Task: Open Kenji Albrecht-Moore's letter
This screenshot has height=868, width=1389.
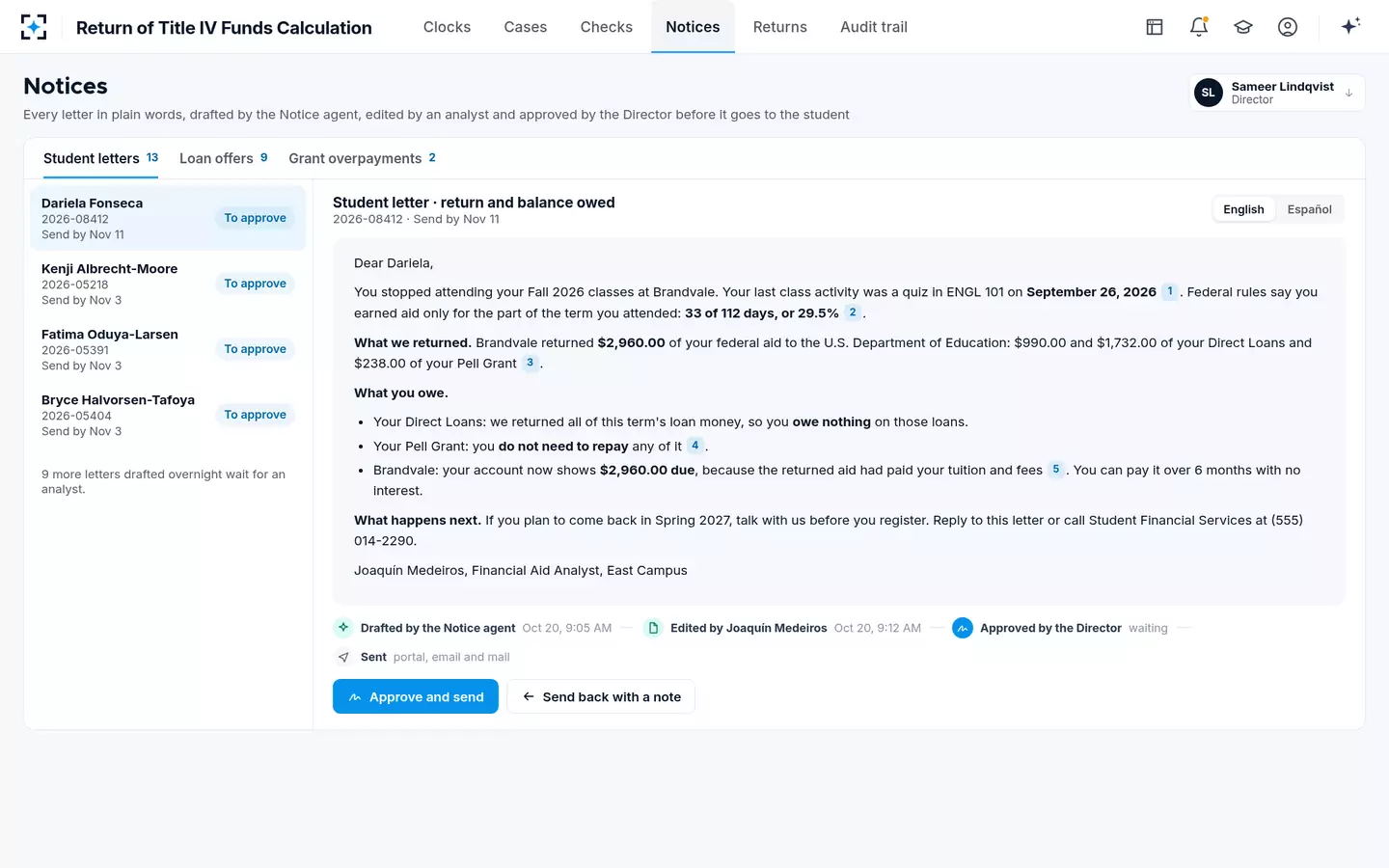Action: coord(168,284)
